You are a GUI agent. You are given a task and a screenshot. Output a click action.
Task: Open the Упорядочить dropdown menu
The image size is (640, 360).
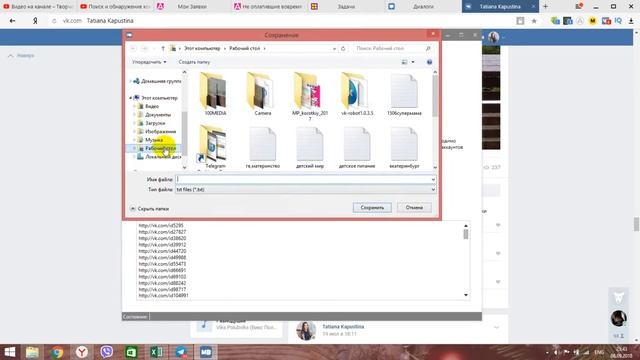[149, 62]
